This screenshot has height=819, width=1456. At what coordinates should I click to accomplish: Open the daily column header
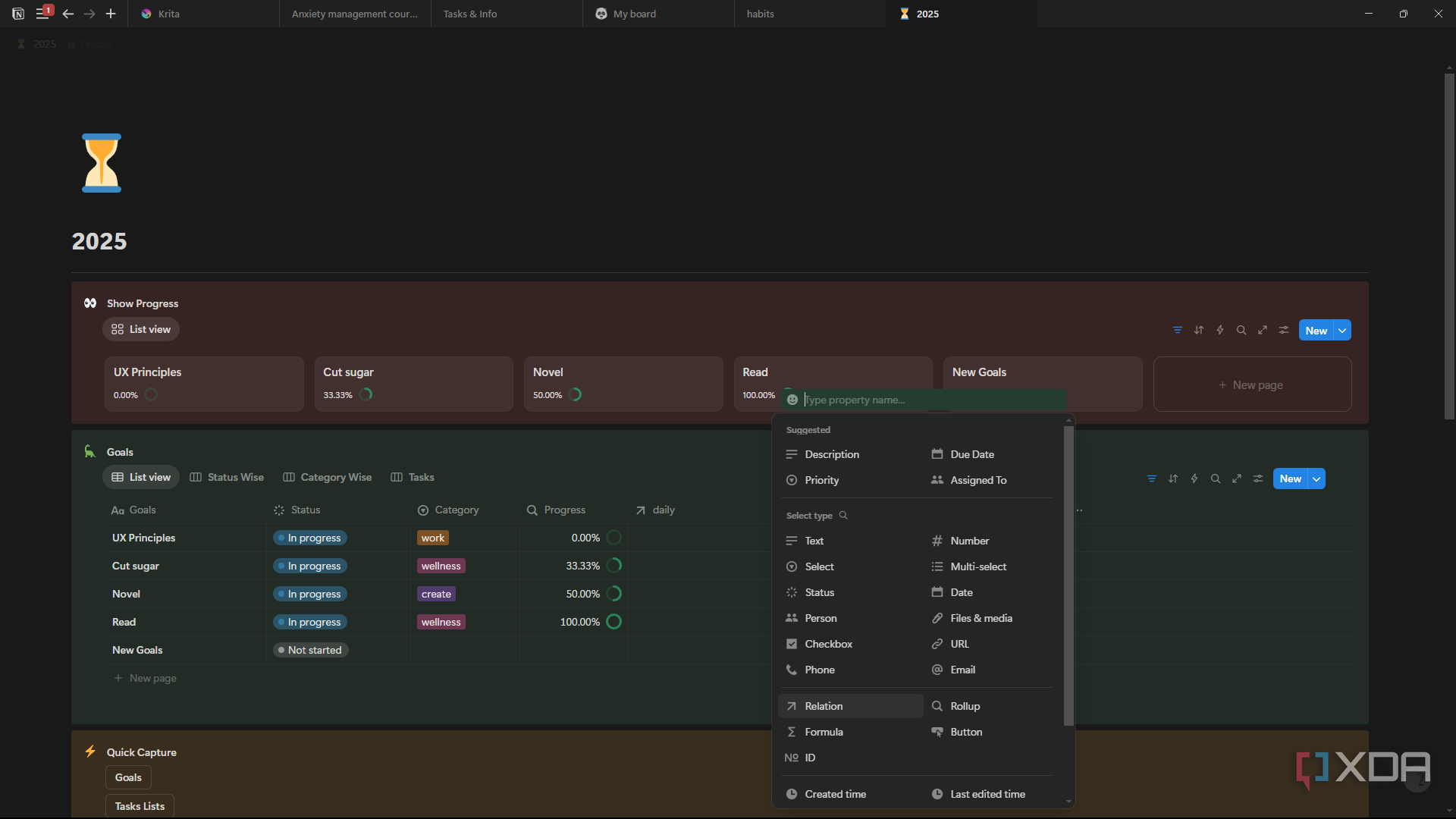[655, 510]
